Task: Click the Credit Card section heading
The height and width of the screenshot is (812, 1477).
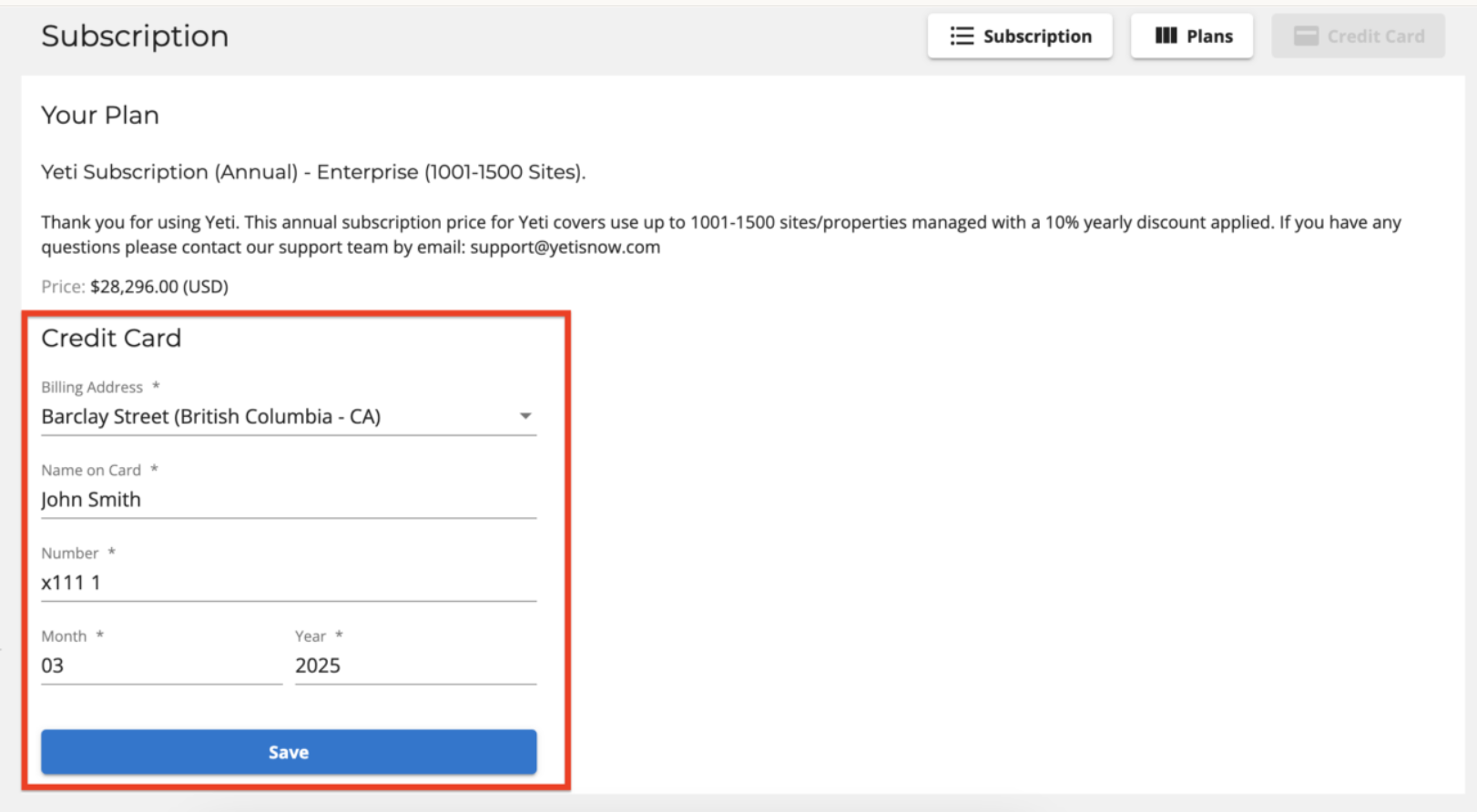Action: [x=111, y=339]
